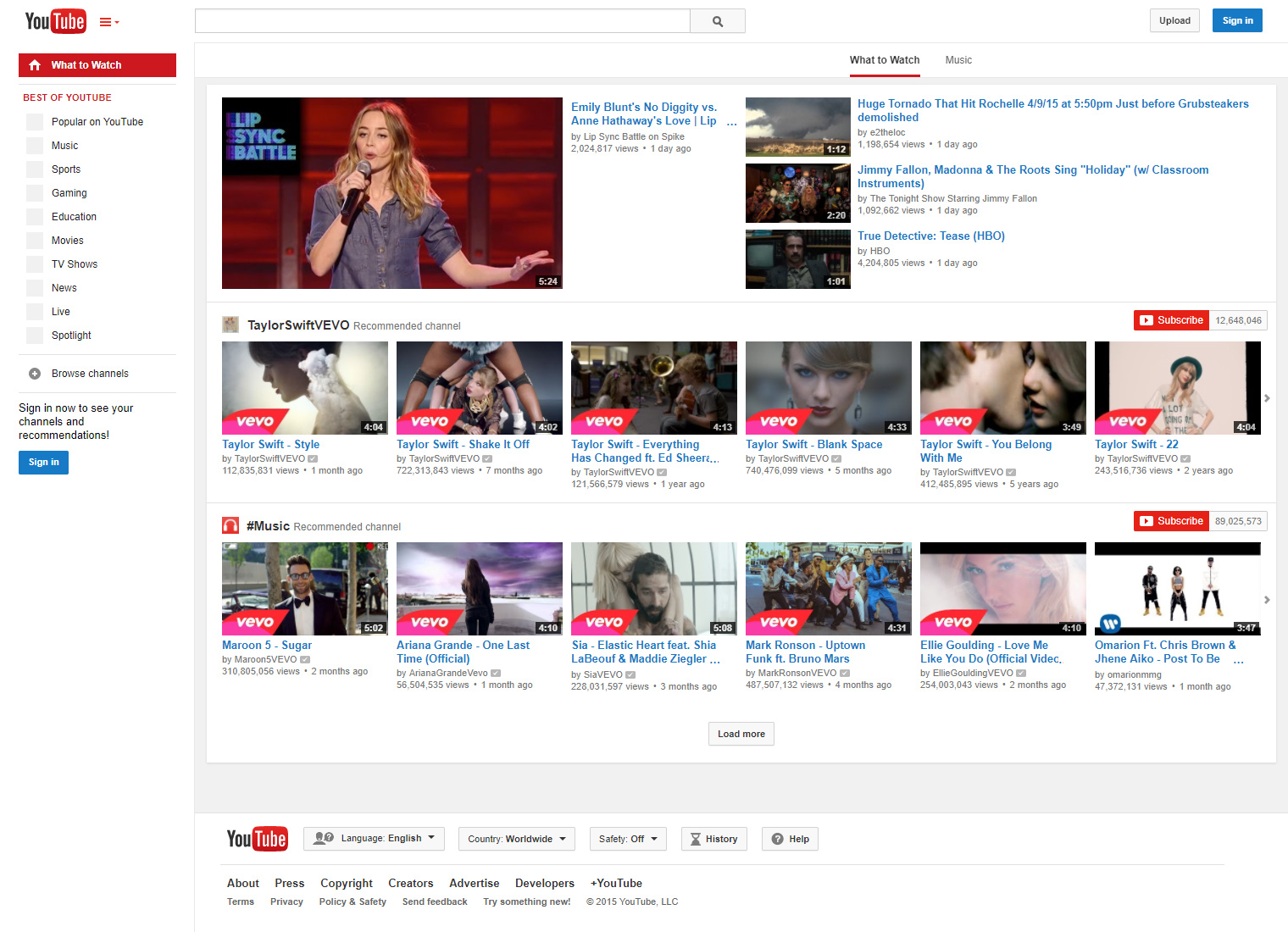Viewport: 1288px width, 932px height.
Task: Show next videos in #Music row
Action: click(1267, 600)
